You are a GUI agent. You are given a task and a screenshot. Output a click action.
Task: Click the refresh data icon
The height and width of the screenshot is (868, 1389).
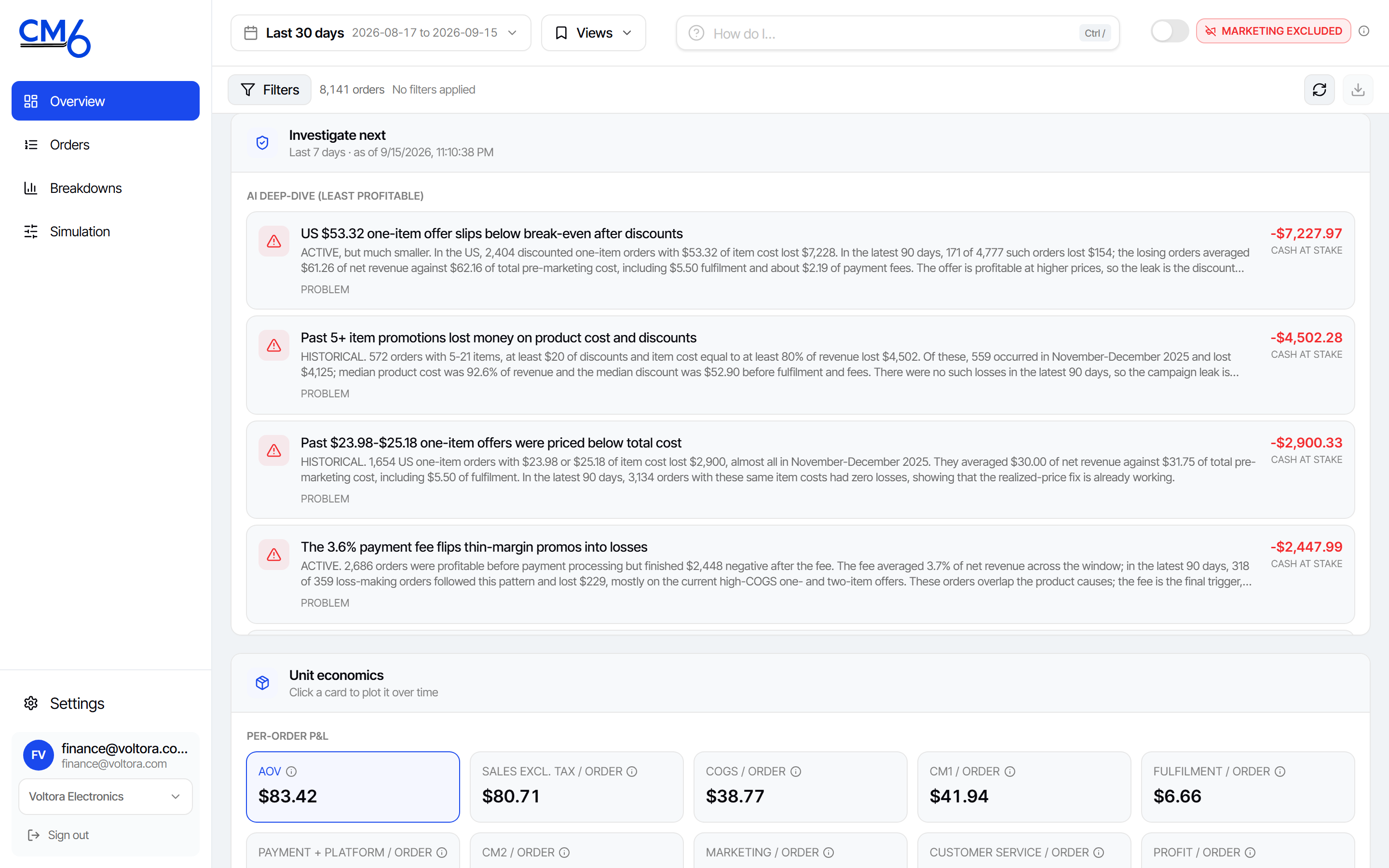pos(1319,90)
